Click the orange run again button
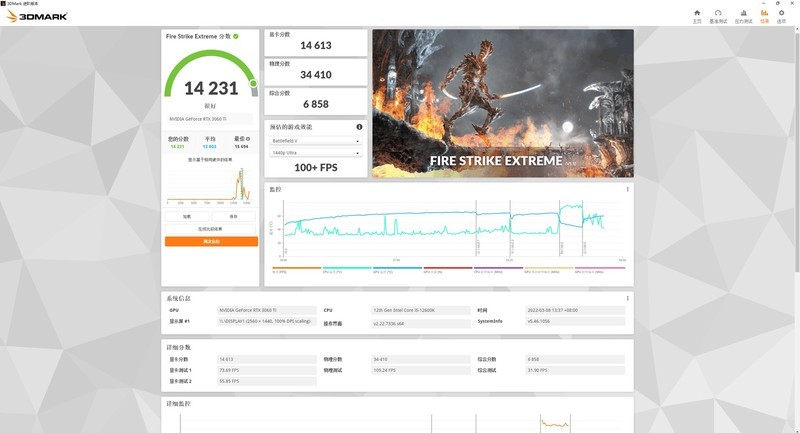This screenshot has width=800, height=433. tap(211, 241)
